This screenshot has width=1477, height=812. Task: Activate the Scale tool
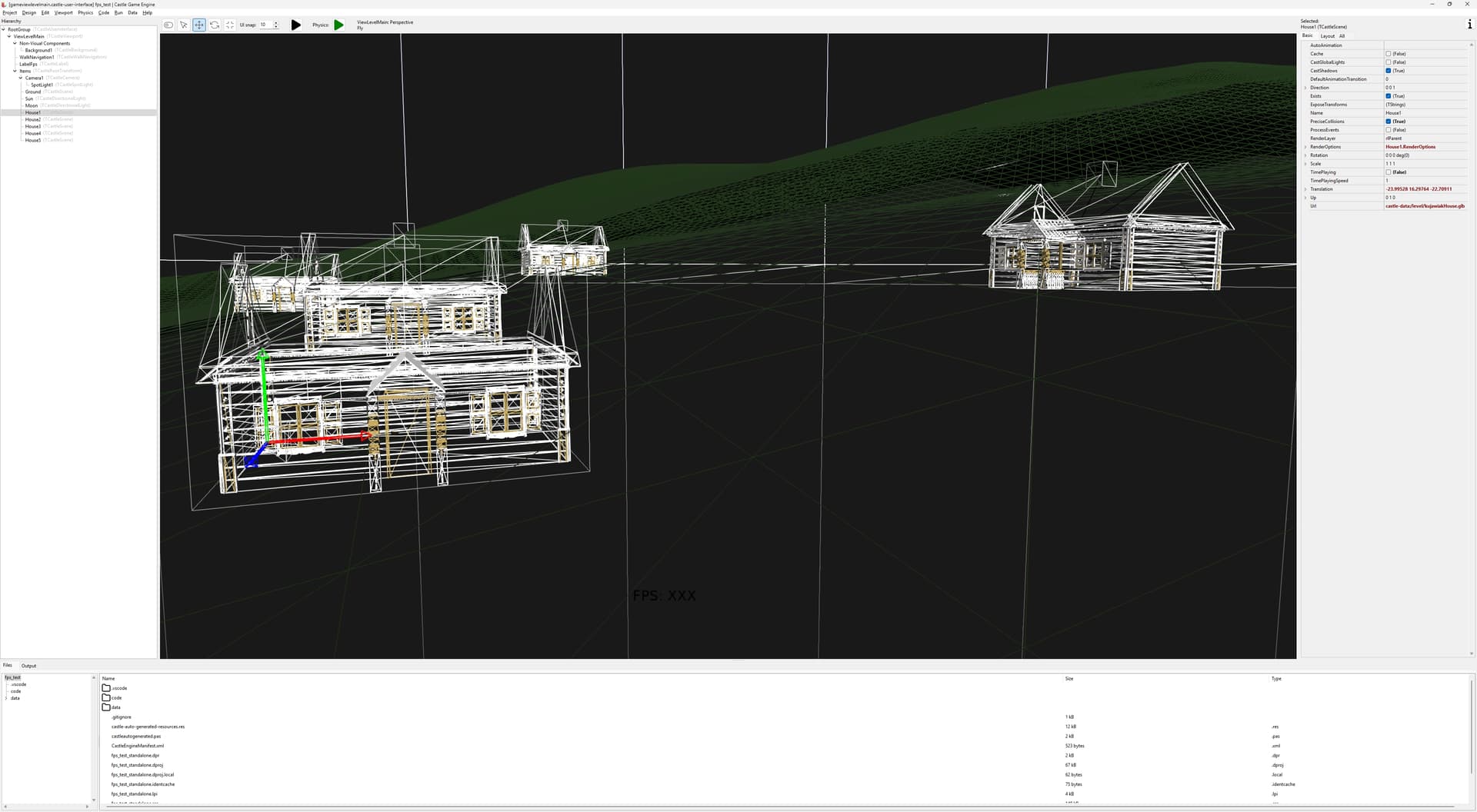coord(230,25)
